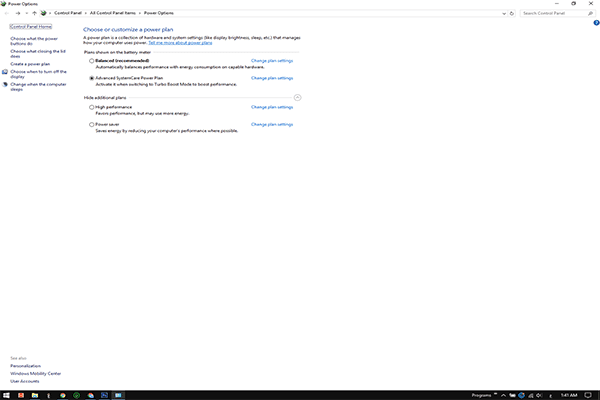
Task: Select the Balanced (recommended) power plan
Action: [91, 61]
